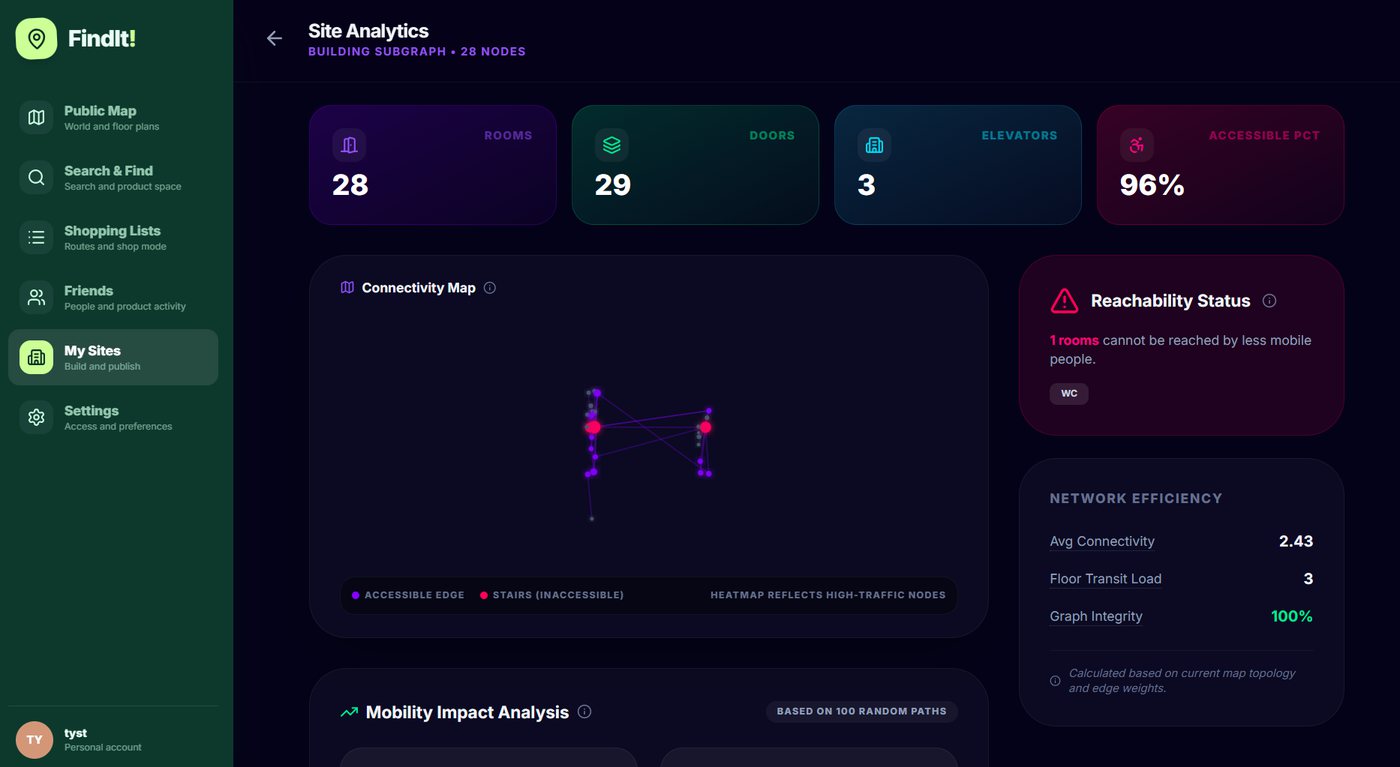
Task: Open Friends section
Action: tap(113, 297)
